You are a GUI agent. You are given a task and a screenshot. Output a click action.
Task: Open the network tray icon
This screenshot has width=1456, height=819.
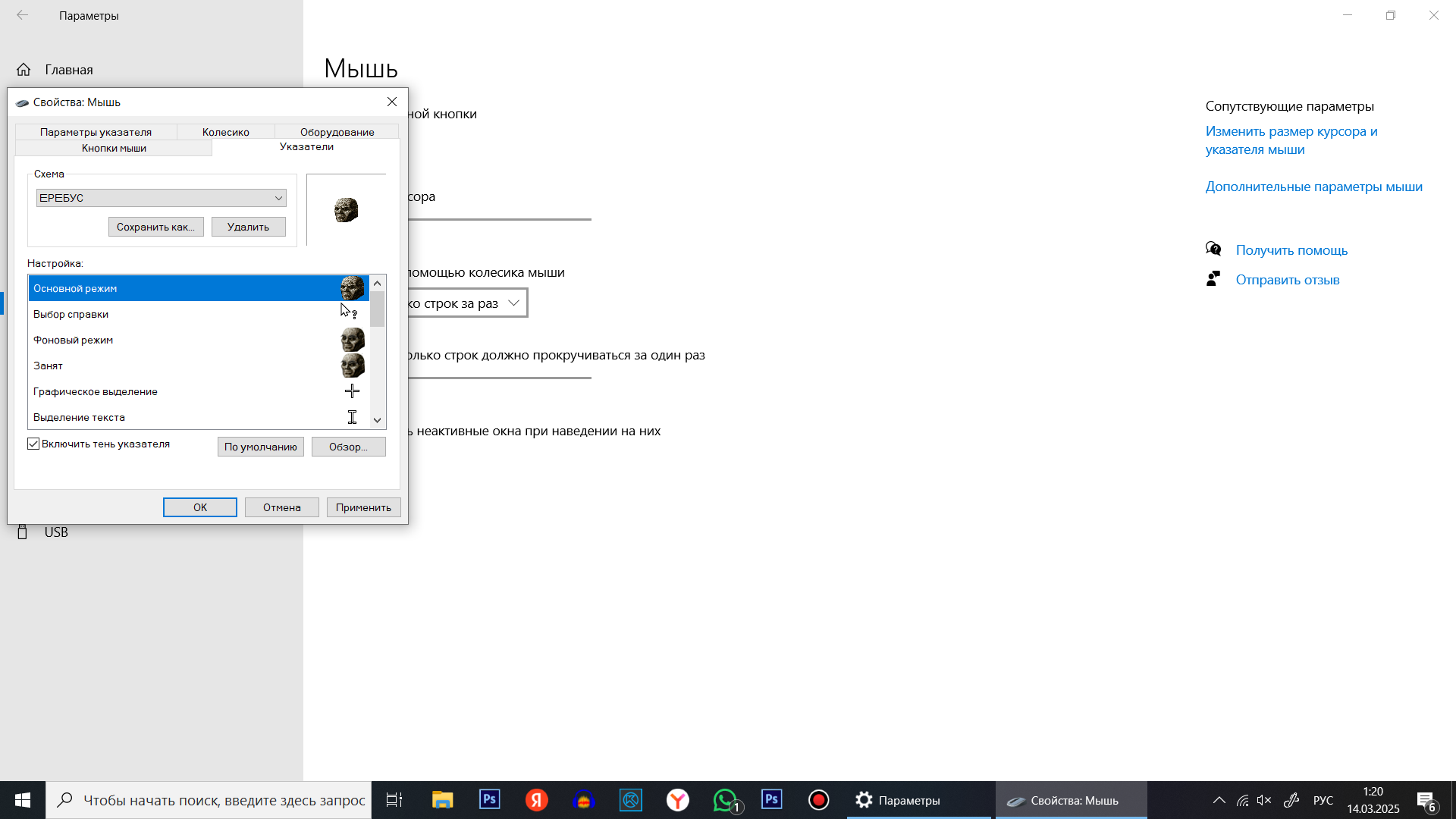point(1242,800)
